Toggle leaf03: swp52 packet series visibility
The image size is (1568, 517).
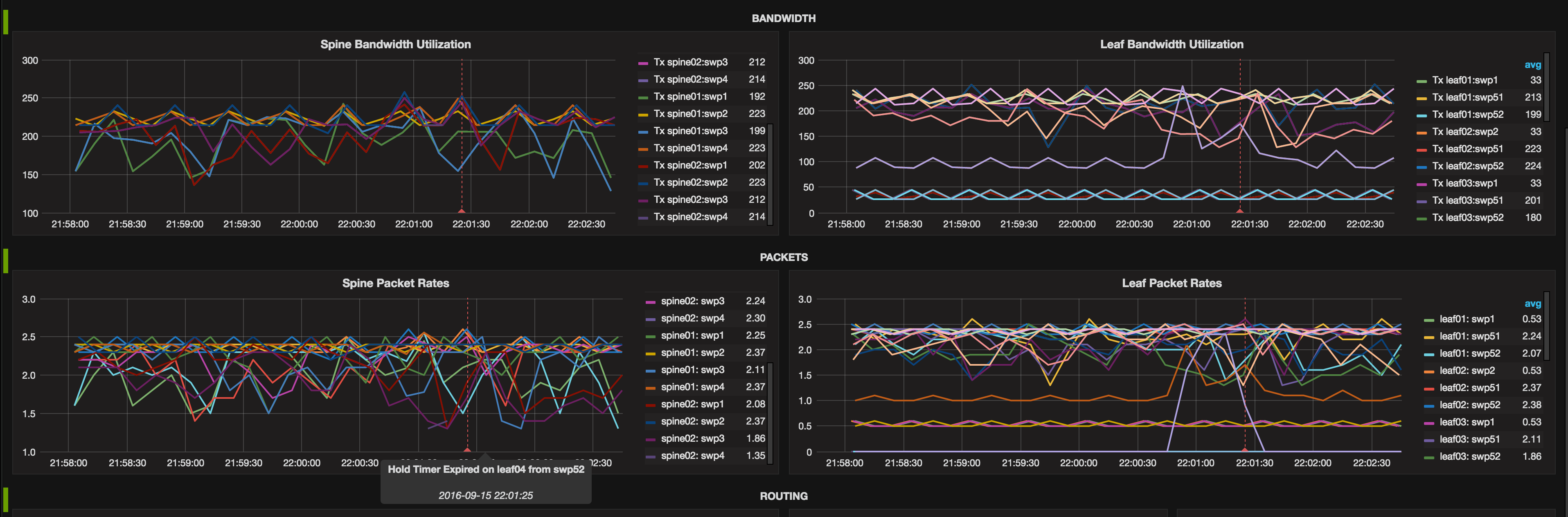(x=1469, y=457)
